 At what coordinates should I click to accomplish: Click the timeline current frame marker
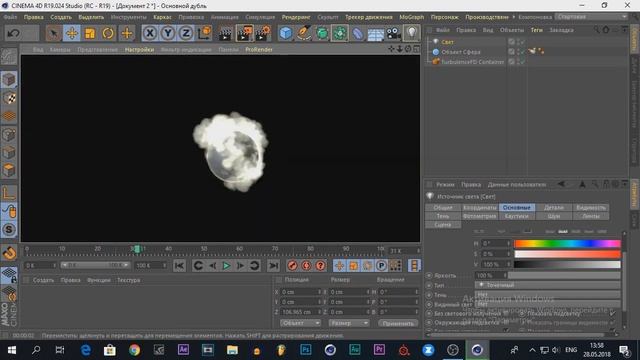pos(138,249)
